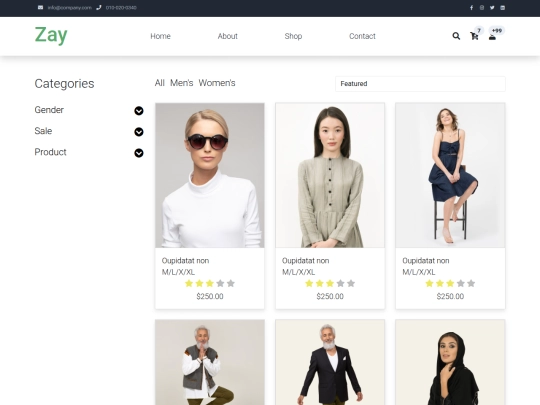Click the phone number in top bar
Screen dimensions: 540x405
coord(121,8)
